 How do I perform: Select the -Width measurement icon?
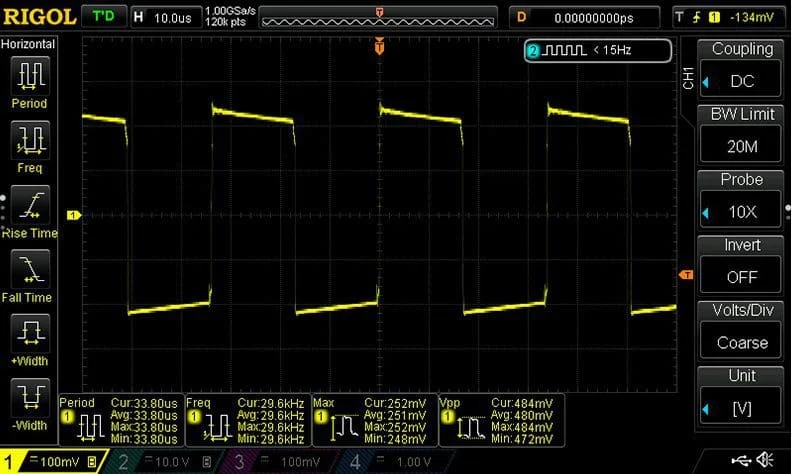30,397
